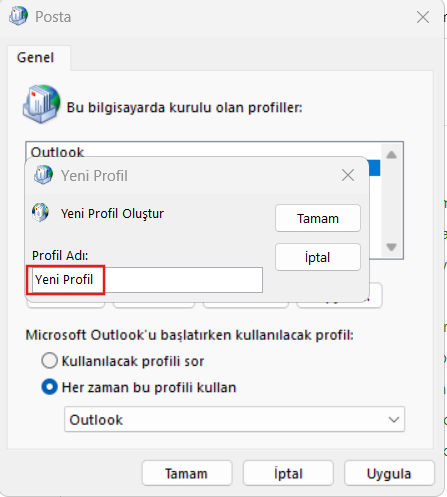
Task: Click İptal at the bottom of the Posta window
Action: click(x=288, y=473)
